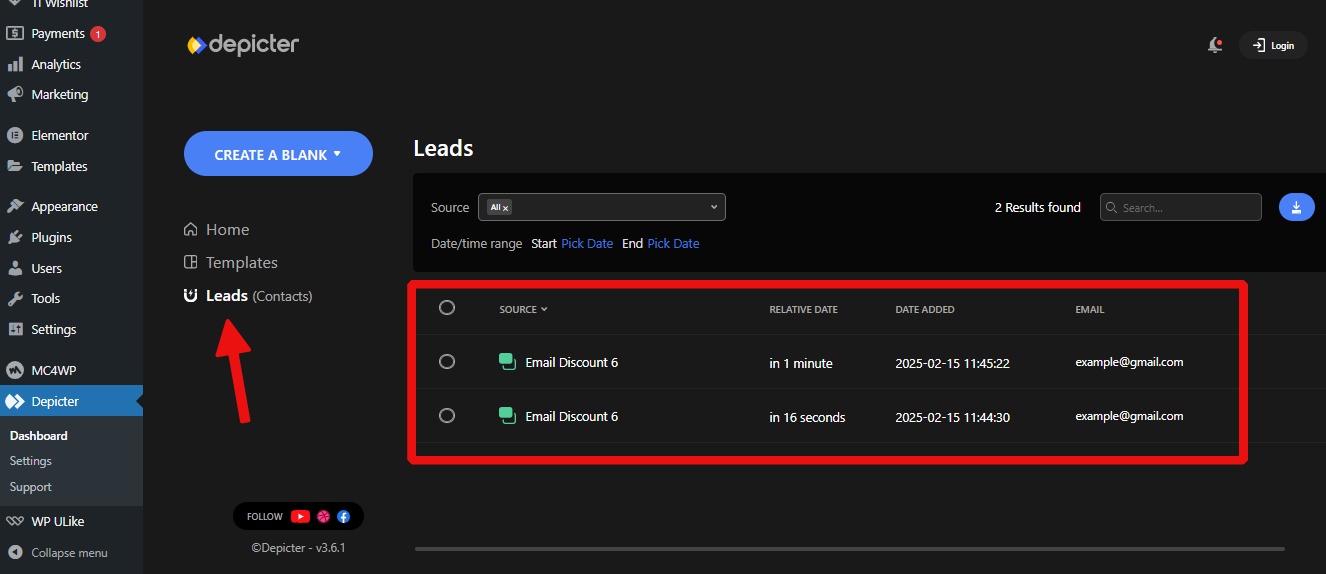Click the search magnifier icon
The width and height of the screenshot is (1326, 574).
tap(1111, 208)
